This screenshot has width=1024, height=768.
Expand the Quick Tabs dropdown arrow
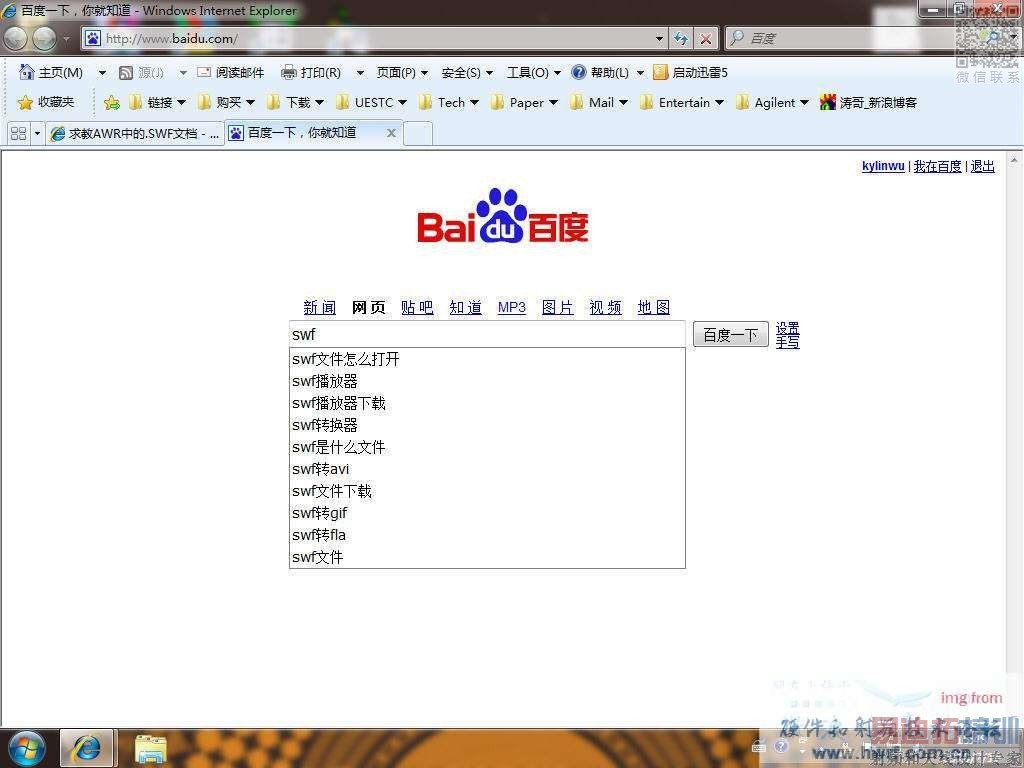[37, 133]
